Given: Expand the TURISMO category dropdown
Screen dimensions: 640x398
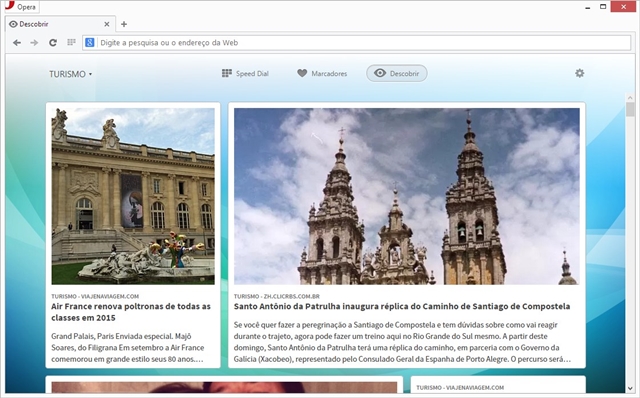Looking at the screenshot, I should [x=71, y=74].
